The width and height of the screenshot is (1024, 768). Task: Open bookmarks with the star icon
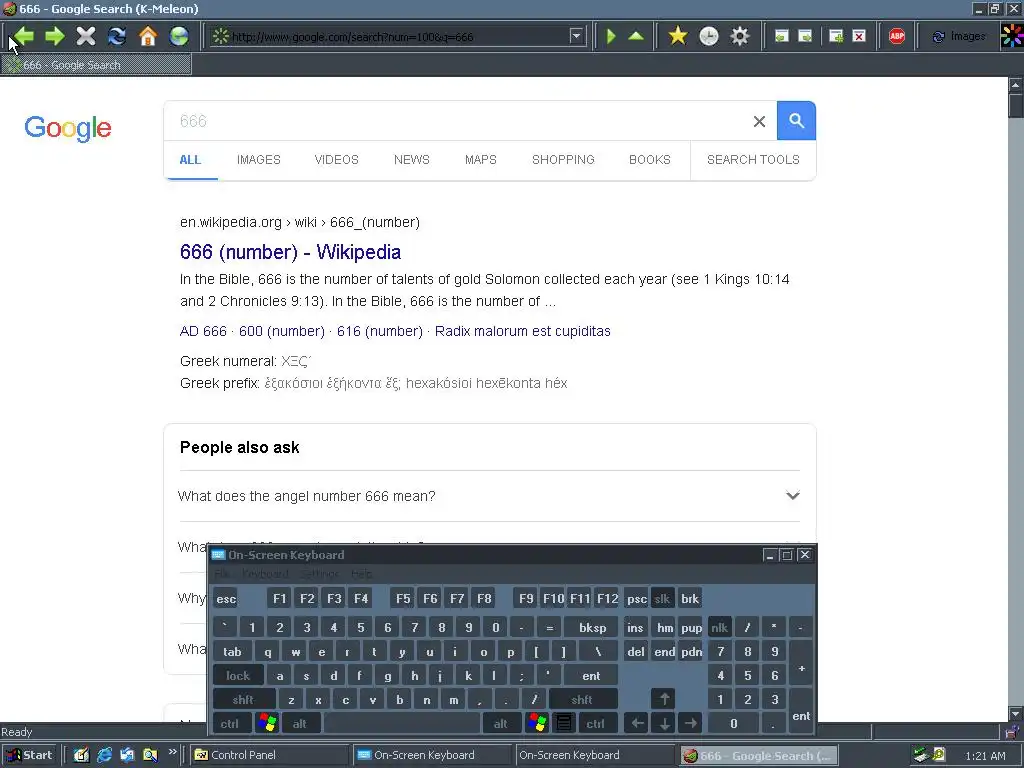pyautogui.click(x=678, y=36)
